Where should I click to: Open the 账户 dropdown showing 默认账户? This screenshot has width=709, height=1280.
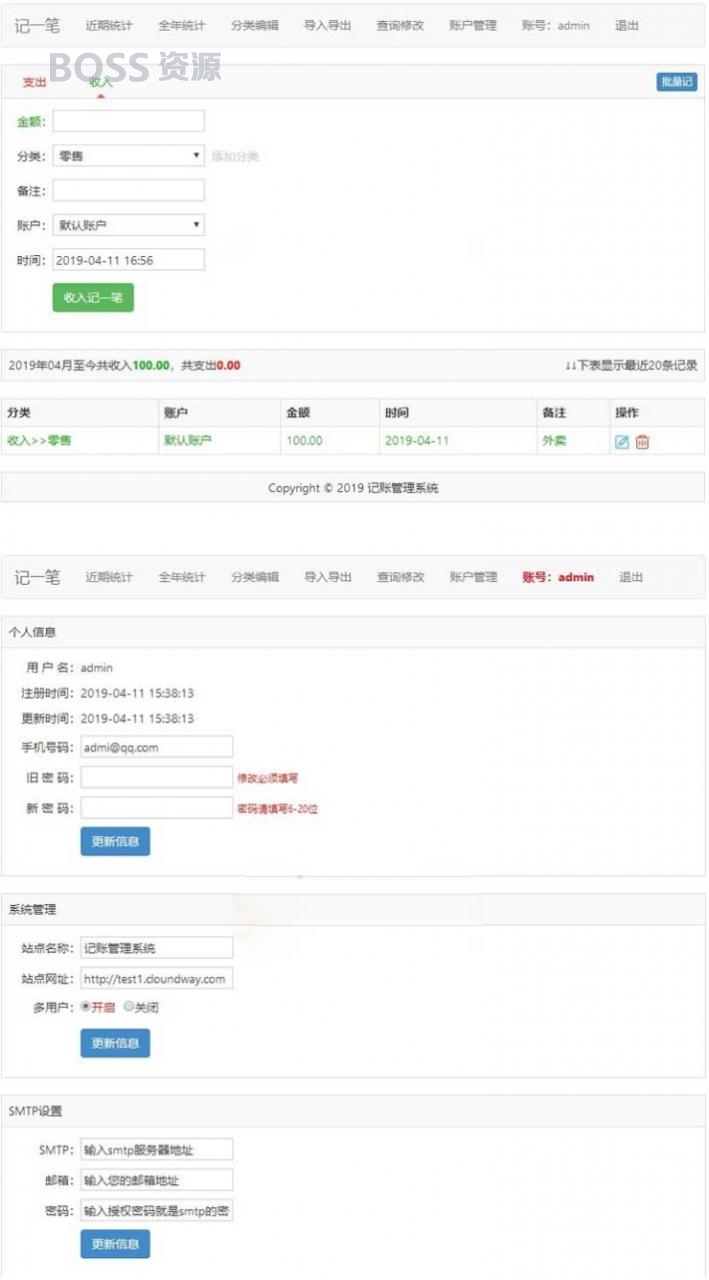(129, 225)
